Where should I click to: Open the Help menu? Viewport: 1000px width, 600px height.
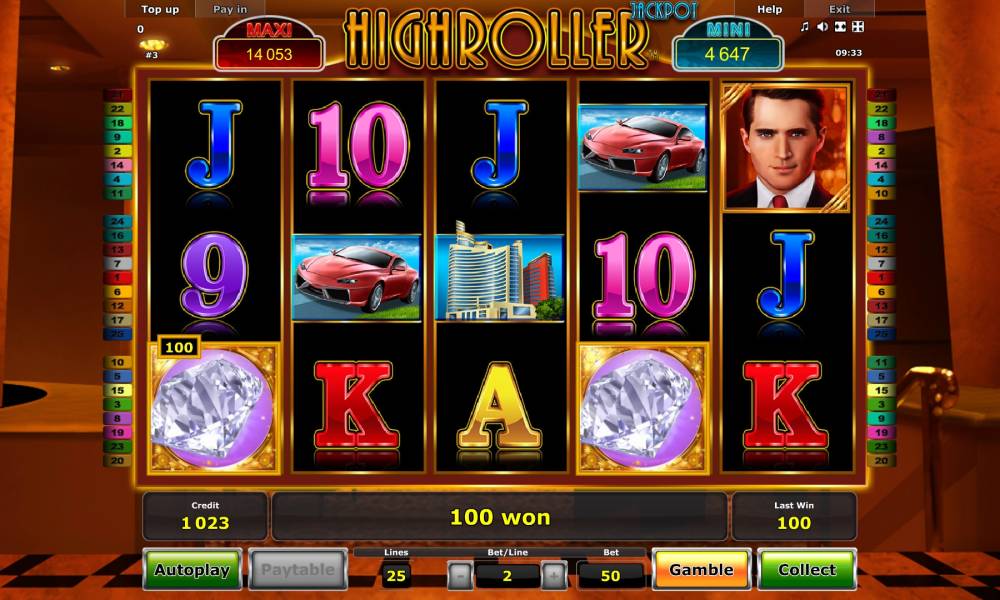pos(769,9)
